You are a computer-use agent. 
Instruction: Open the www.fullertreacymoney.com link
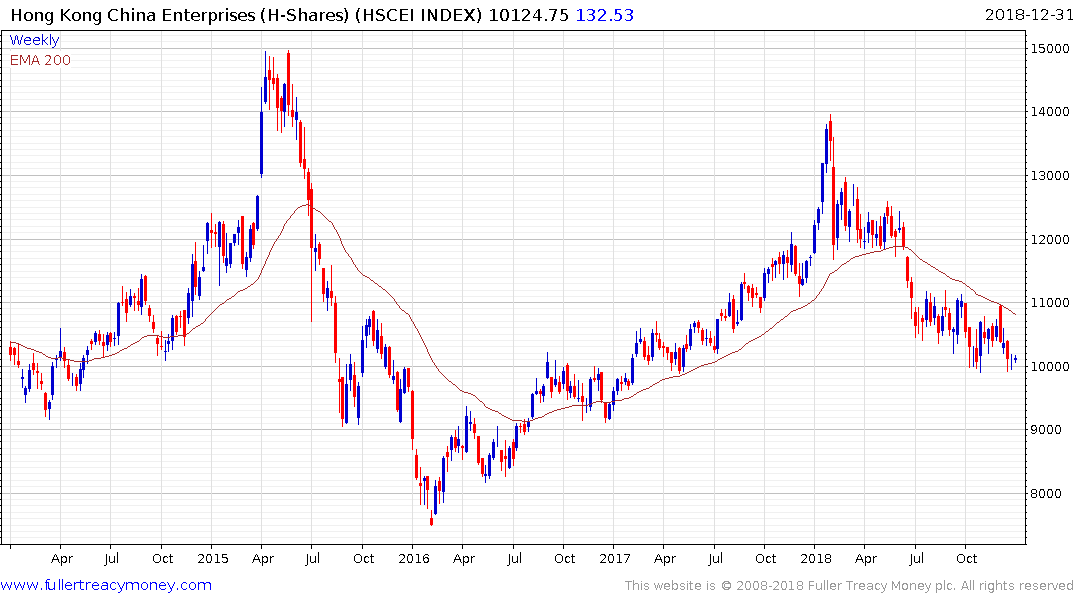[x=106, y=585]
